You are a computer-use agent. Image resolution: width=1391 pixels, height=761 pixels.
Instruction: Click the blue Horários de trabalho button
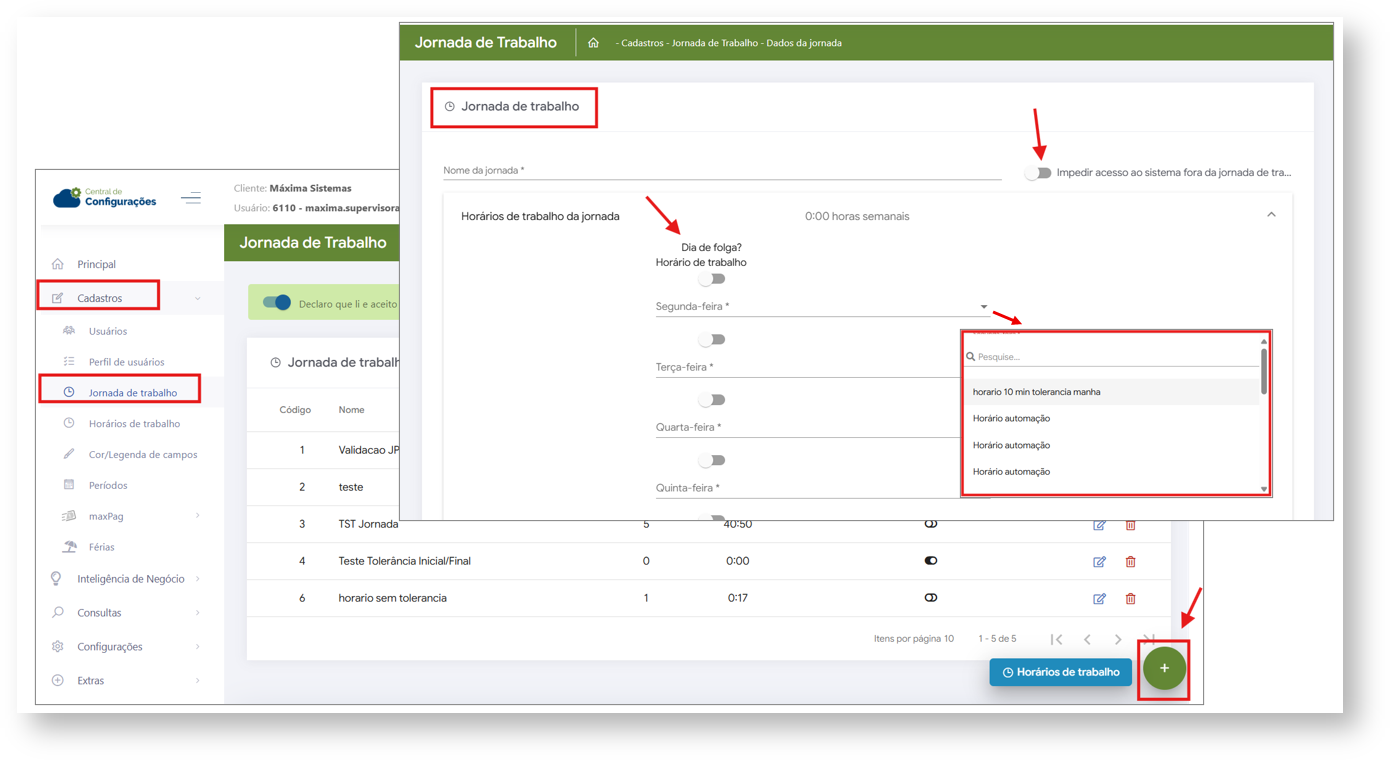pos(1061,672)
